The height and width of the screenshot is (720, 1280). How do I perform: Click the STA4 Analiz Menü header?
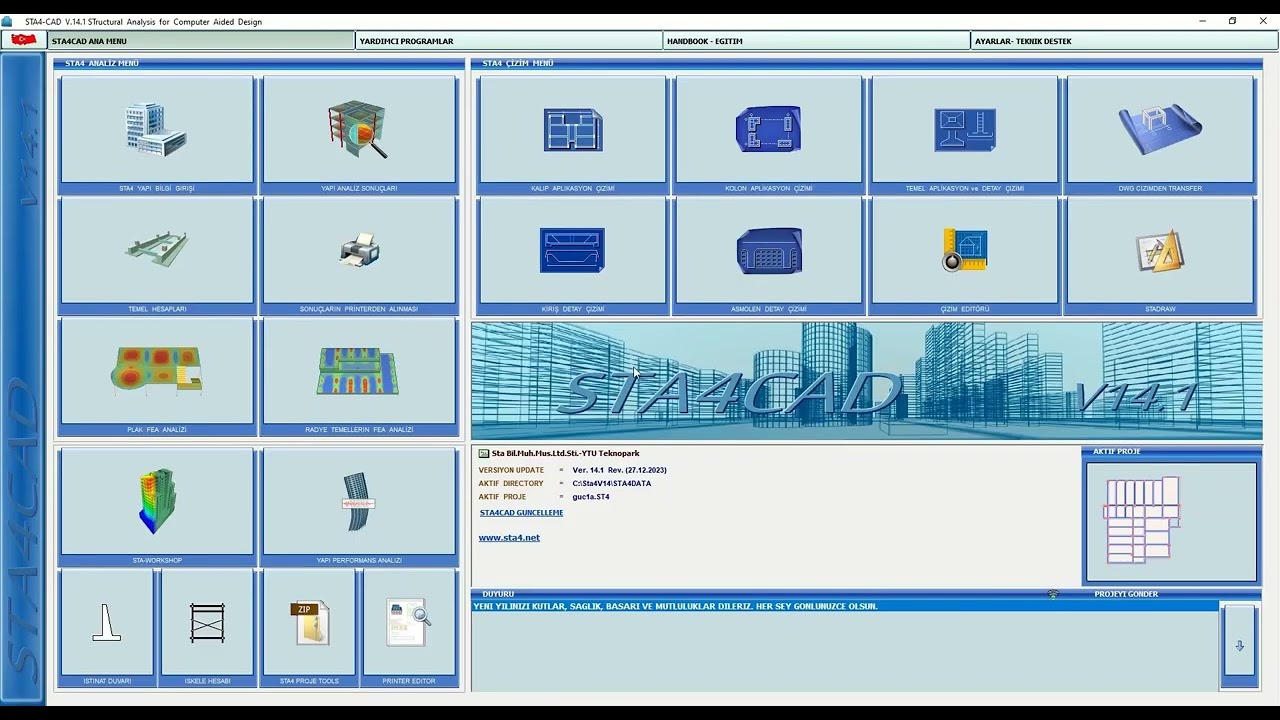click(102, 63)
